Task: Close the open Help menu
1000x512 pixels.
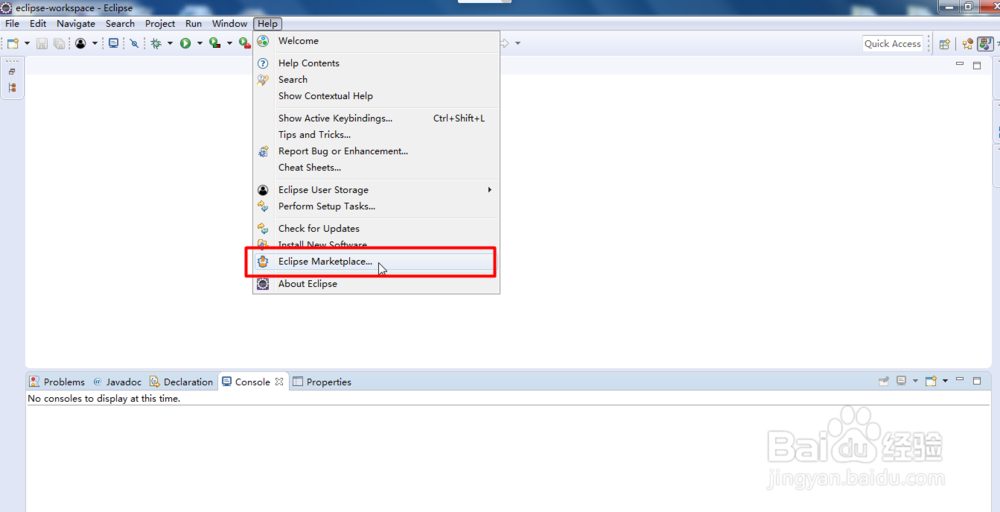Action: pyautogui.click(x=267, y=24)
